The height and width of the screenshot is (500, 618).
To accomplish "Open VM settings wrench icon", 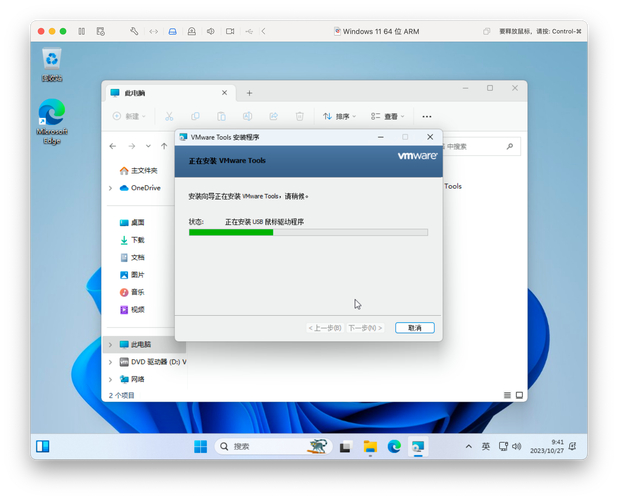I will (134, 31).
